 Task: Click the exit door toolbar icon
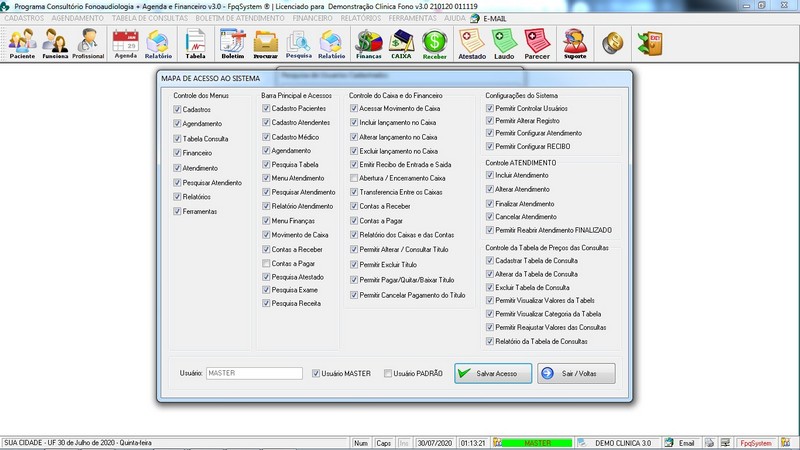(x=650, y=43)
